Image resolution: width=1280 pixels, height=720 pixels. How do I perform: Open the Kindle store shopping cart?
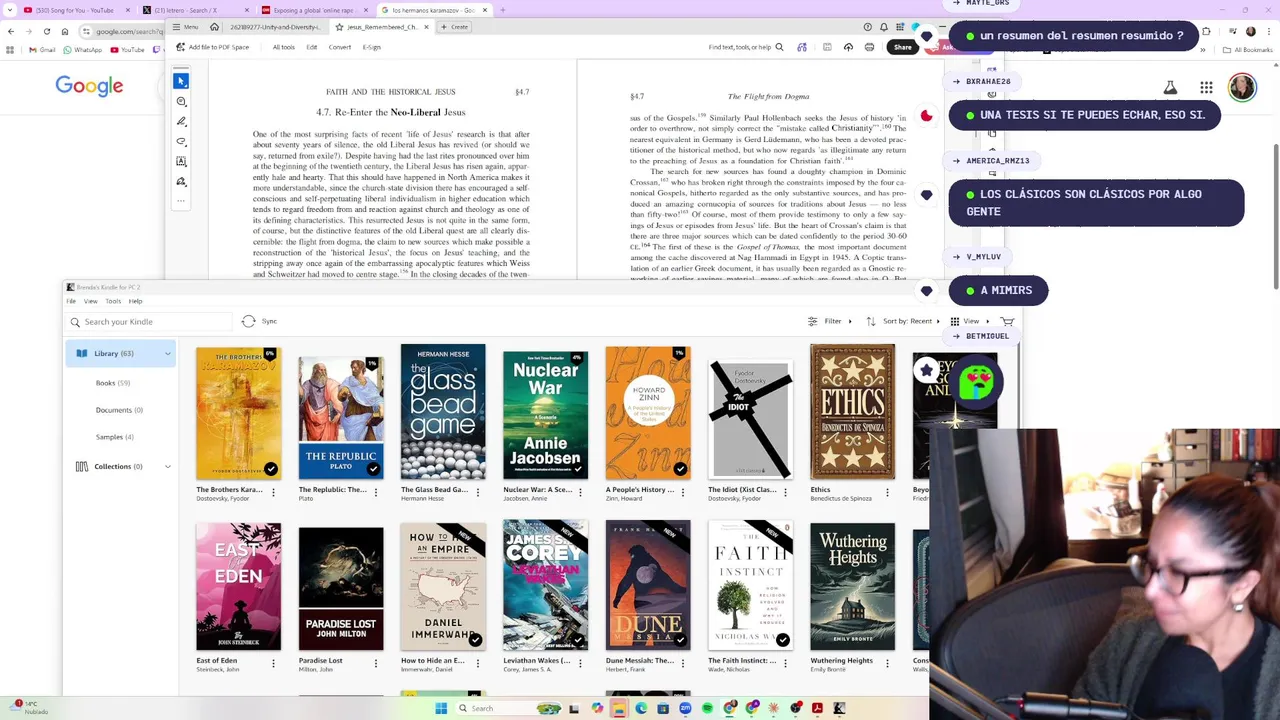1007,321
